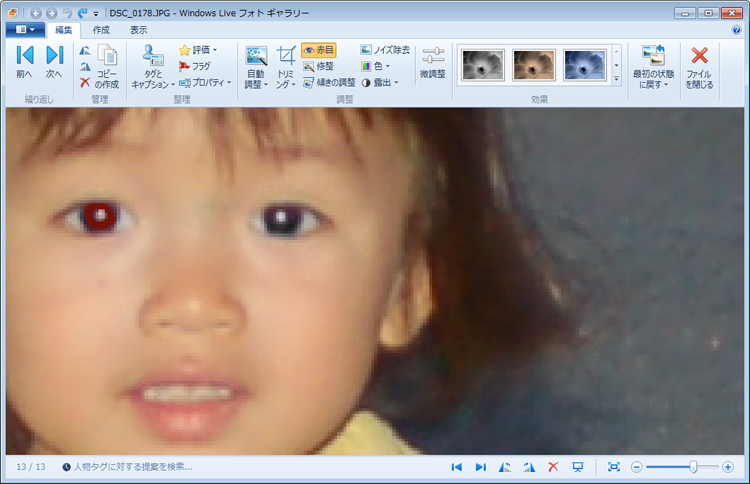Viewport: 750px width, 484px height.
Task: Redo edit in quick access toolbar
Action: pyautogui.click(x=82, y=13)
